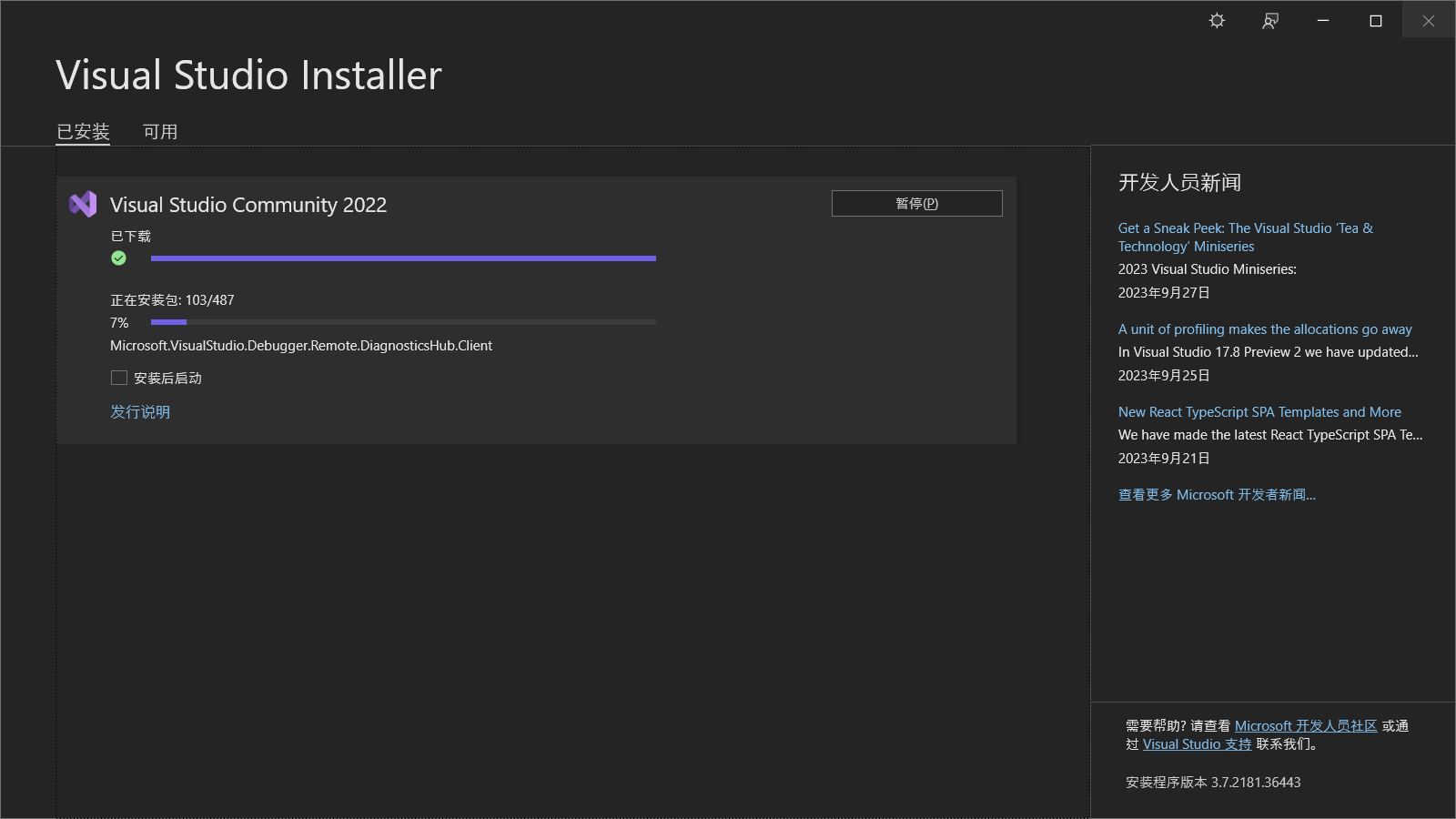The height and width of the screenshot is (819, 1456).
Task: Click the 已下载 download progress bar
Action: pos(403,258)
